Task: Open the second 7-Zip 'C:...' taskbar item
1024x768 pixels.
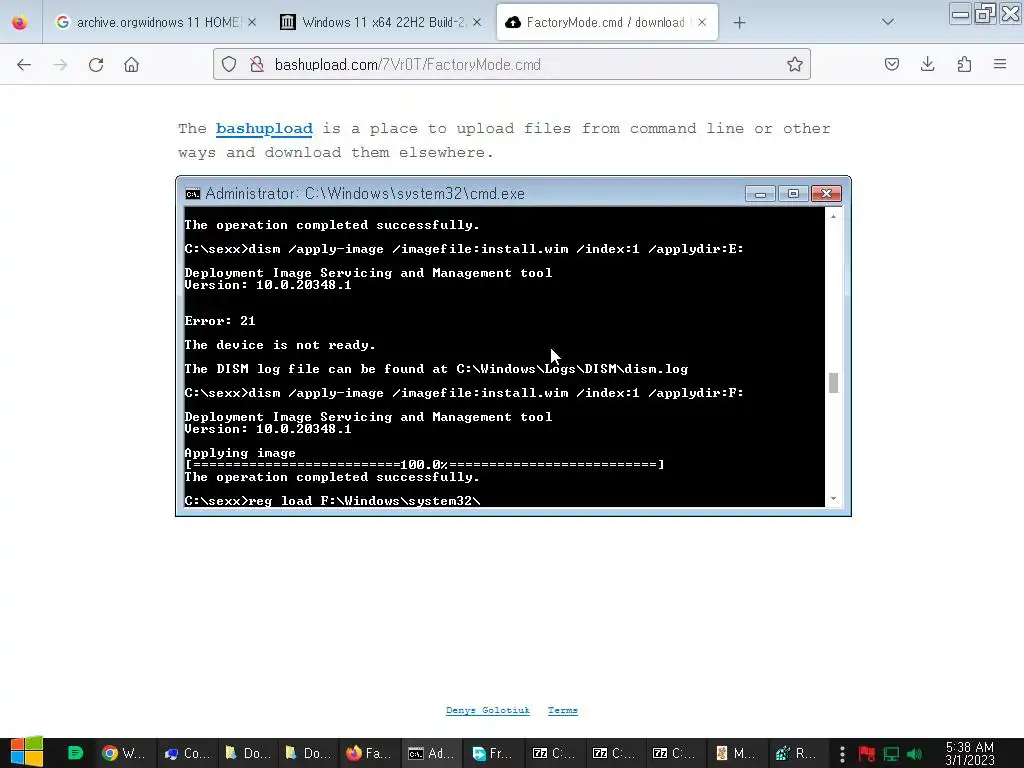Action: [613, 753]
